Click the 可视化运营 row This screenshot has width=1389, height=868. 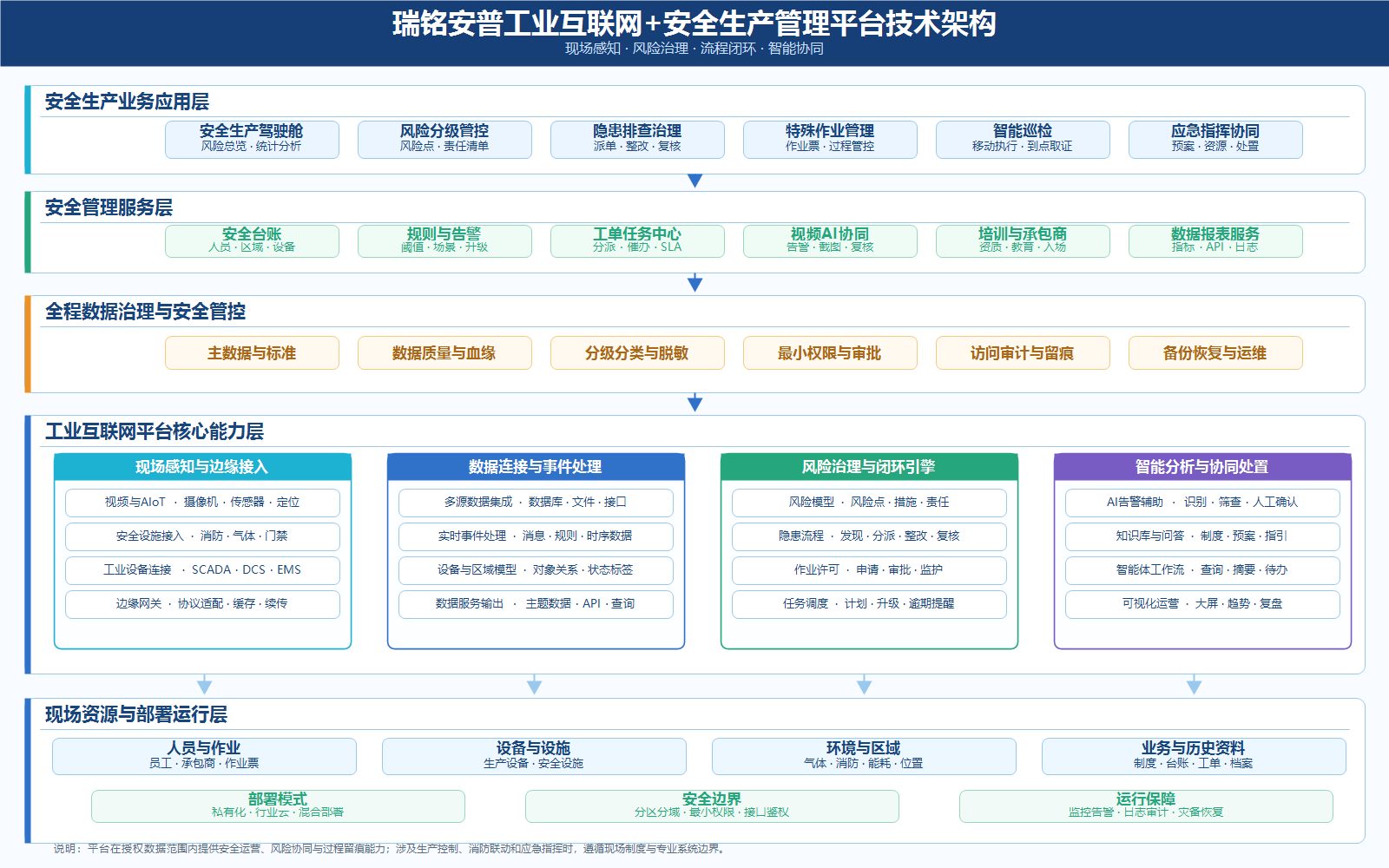[1202, 604]
